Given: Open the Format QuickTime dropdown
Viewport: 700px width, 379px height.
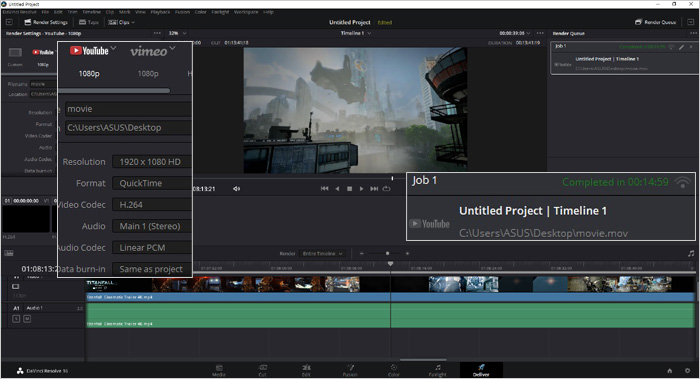Looking at the screenshot, I should 152,183.
